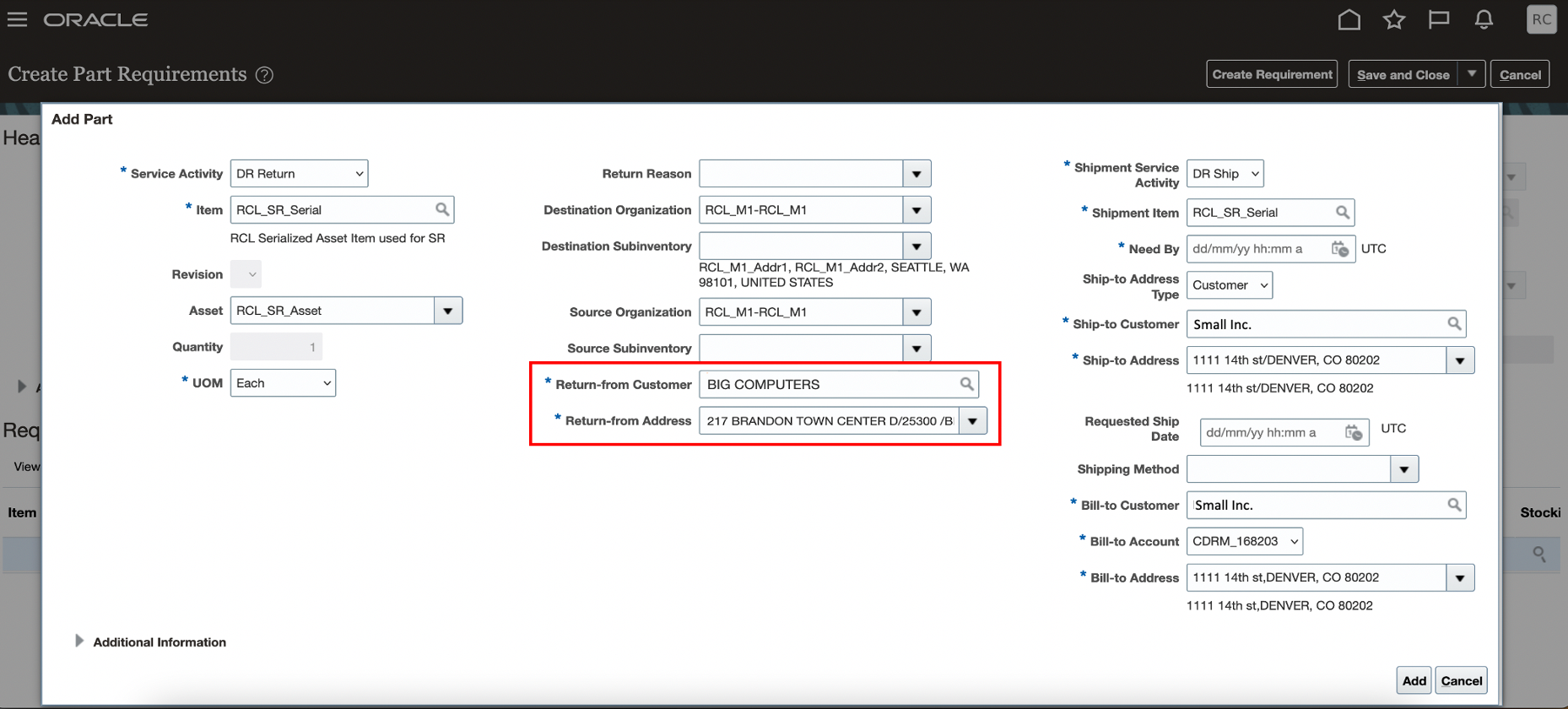
Task: Open UOM dropdown
Action: (x=283, y=383)
